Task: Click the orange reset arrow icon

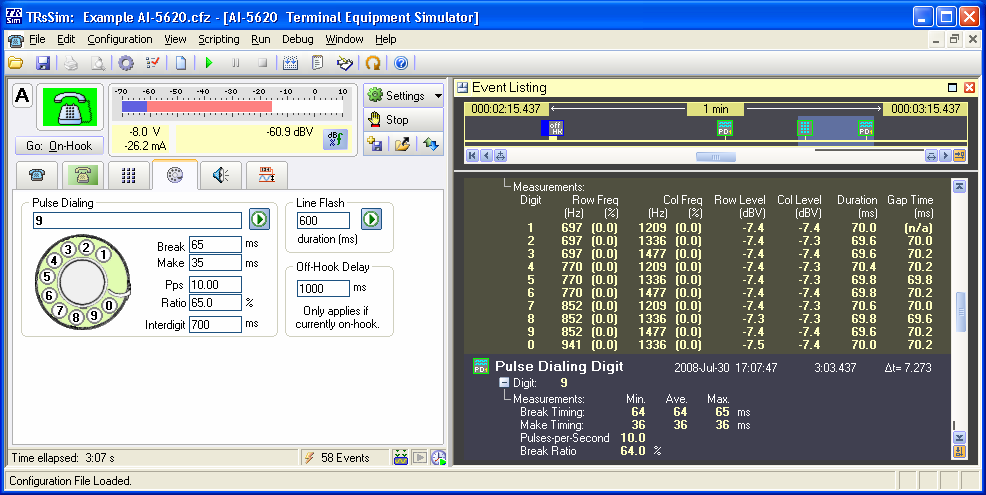Action: [x=374, y=63]
